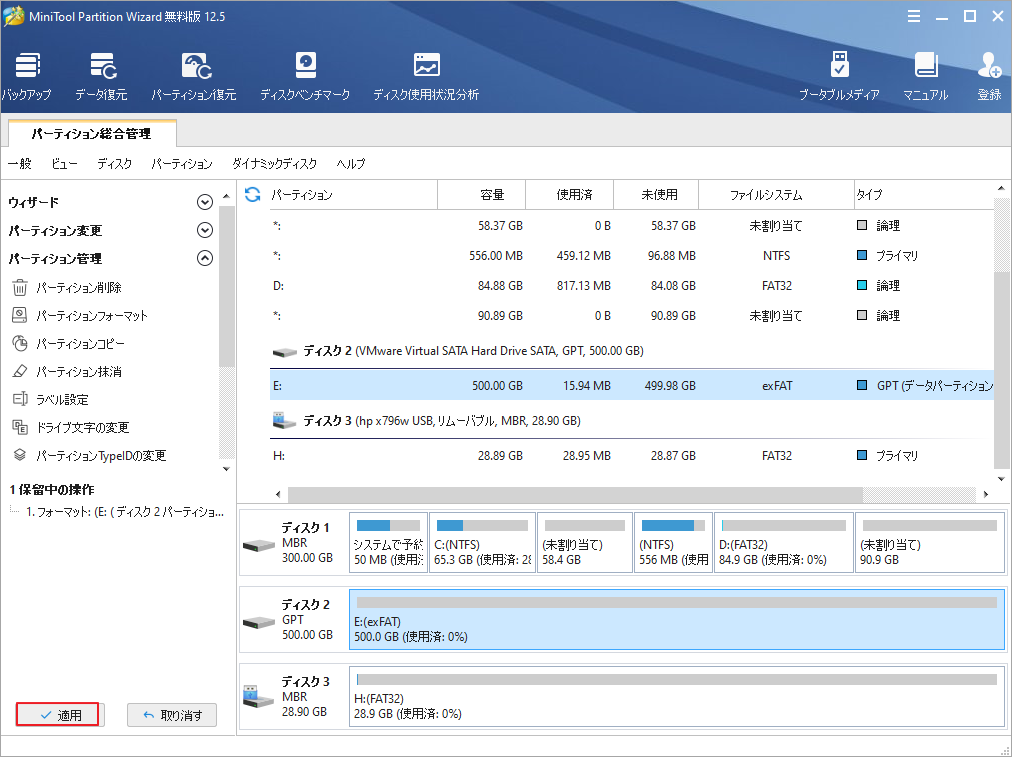The width and height of the screenshot is (1012, 757).
Task: Open the hamburger menu in title bar
Action: 914,17
